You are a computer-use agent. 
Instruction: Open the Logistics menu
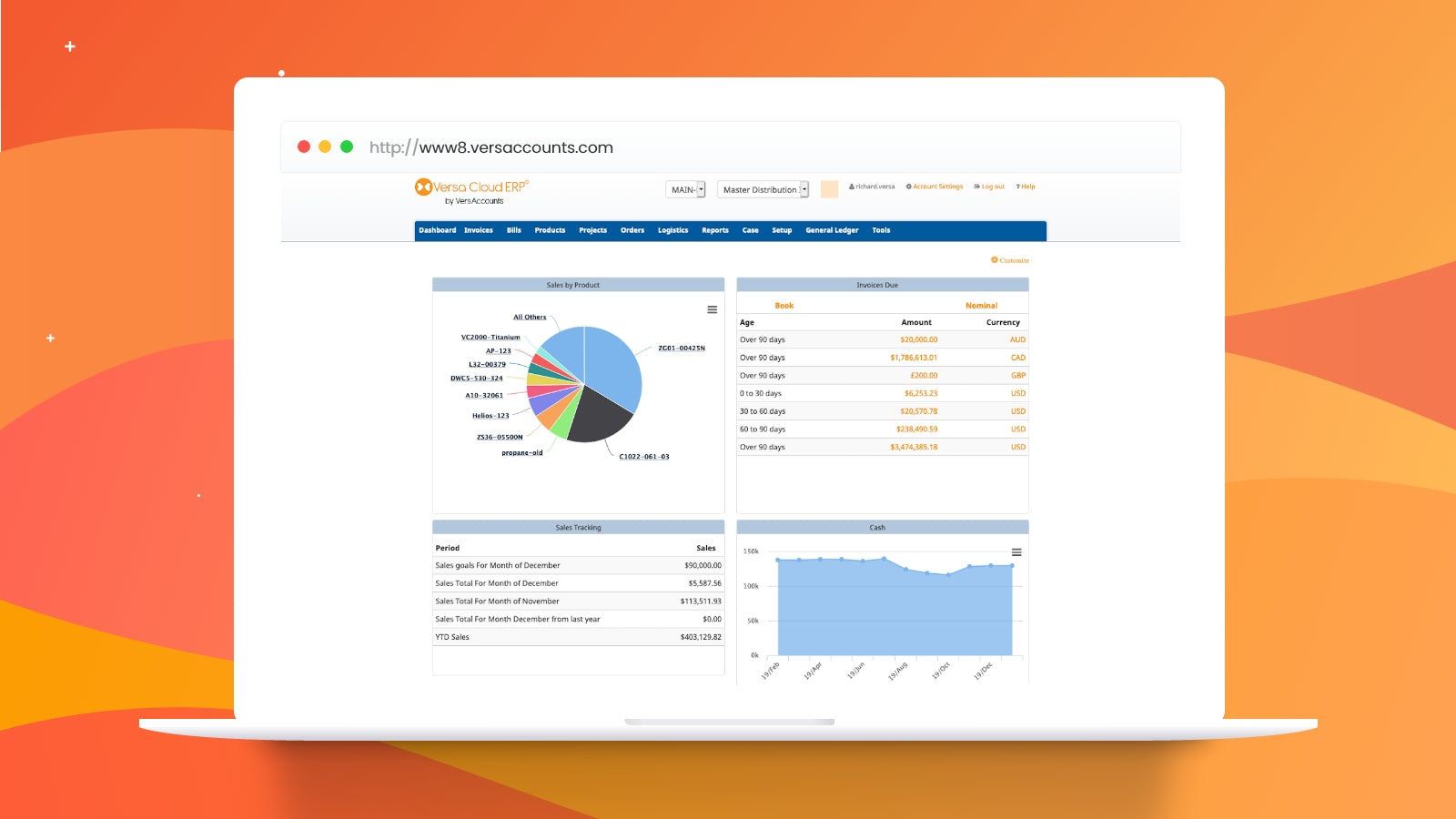coord(672,230)
